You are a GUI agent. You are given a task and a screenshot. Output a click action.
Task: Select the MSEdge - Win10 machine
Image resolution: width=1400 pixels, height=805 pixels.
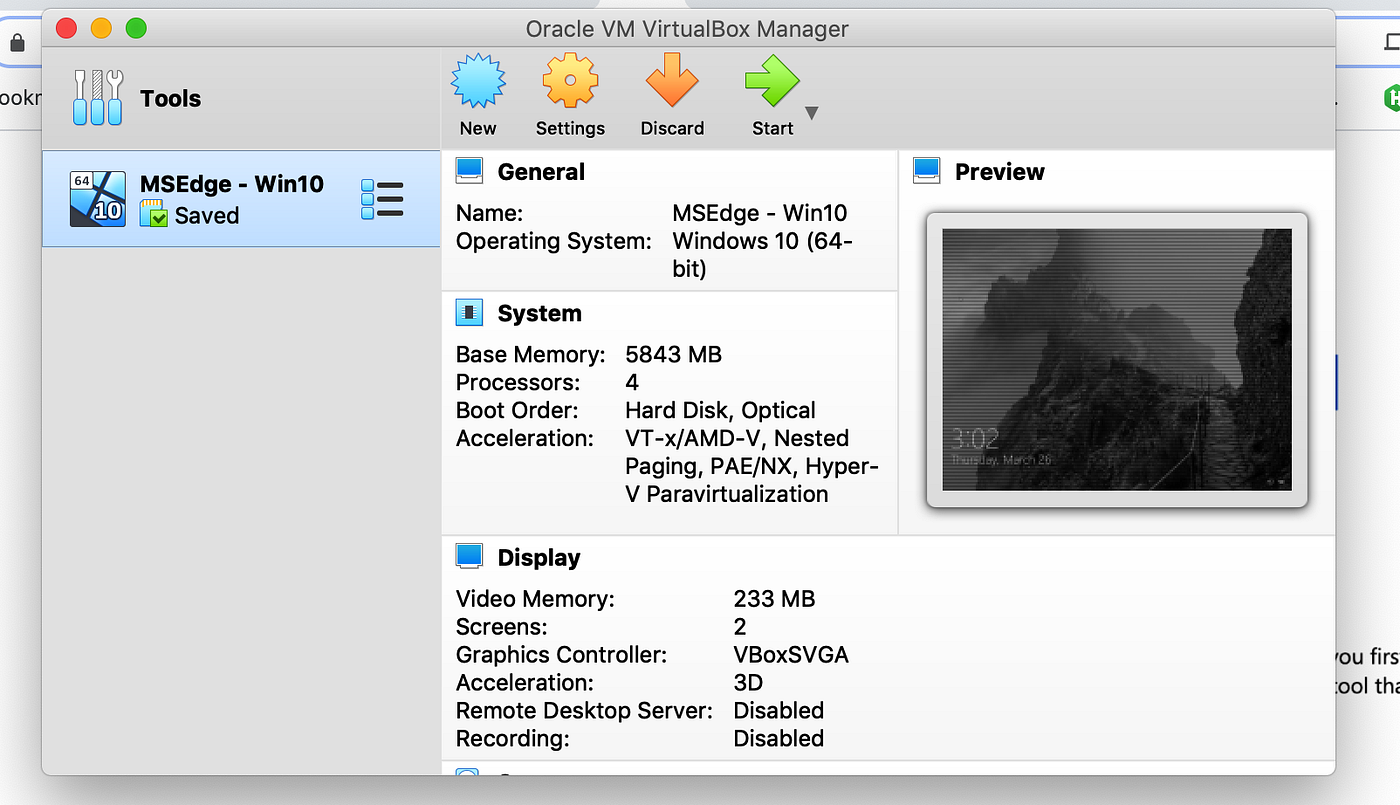pyautogui.click(x=240, y=198)
